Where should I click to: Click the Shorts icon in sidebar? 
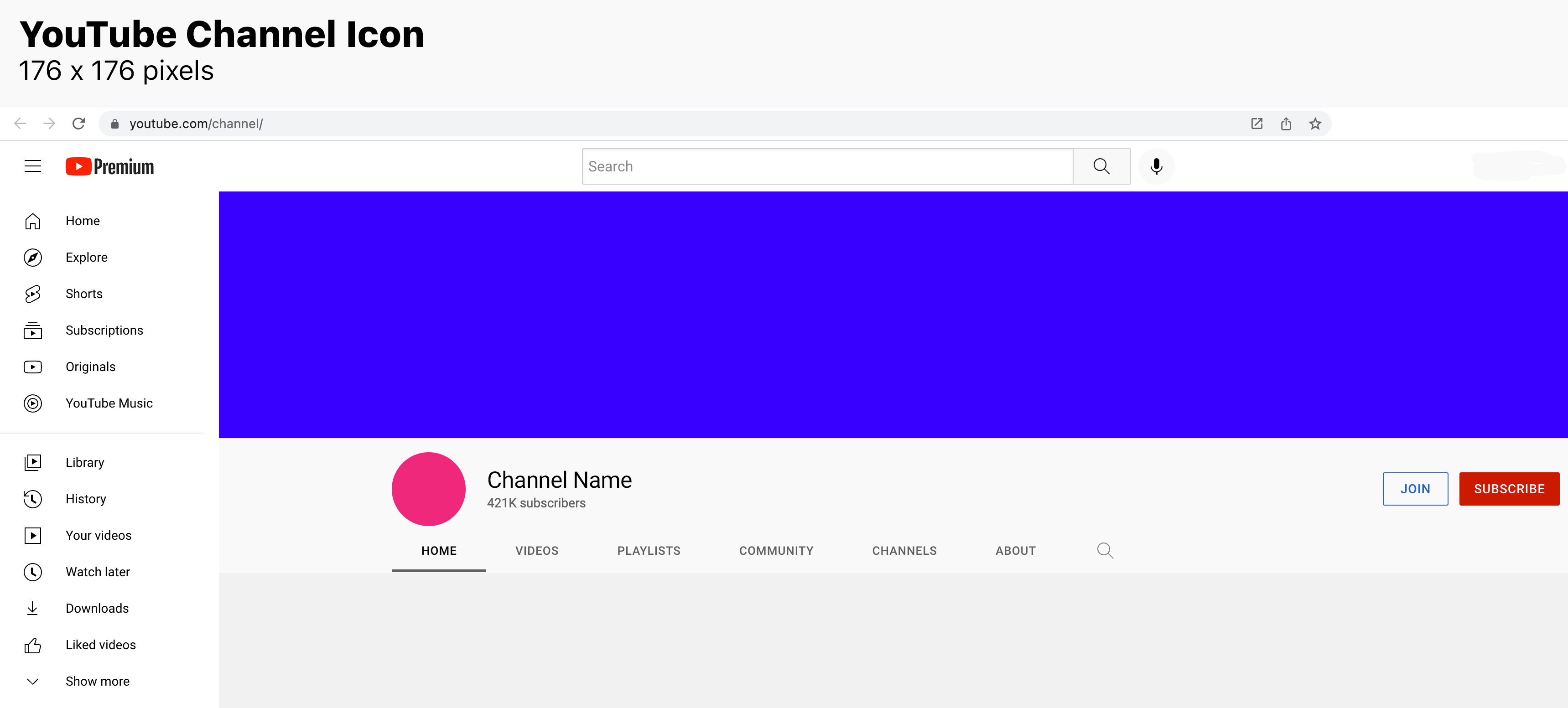(33, 293)
